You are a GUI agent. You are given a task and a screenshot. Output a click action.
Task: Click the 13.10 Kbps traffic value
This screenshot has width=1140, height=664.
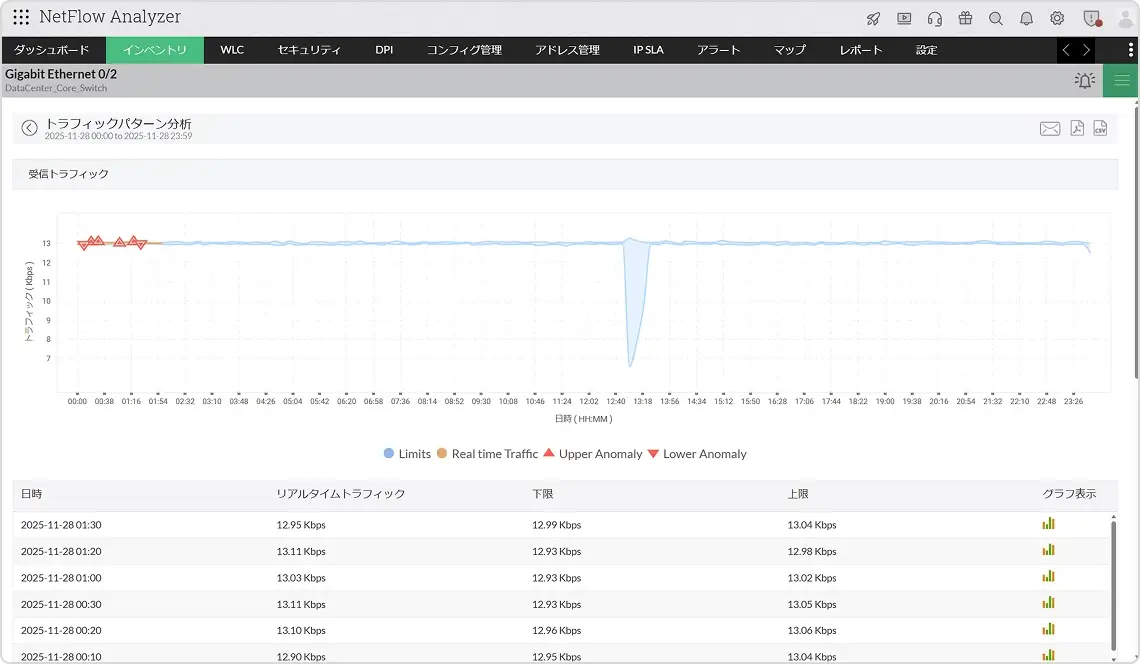[301, 631]
